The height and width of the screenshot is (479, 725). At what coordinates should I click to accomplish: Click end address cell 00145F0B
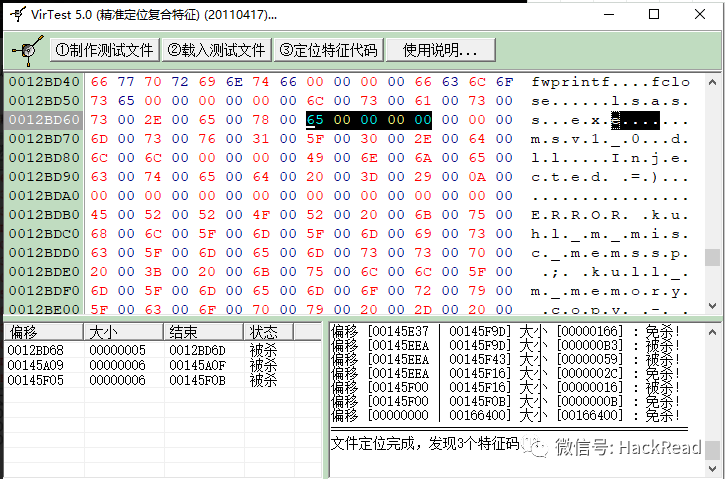point(197,380)
